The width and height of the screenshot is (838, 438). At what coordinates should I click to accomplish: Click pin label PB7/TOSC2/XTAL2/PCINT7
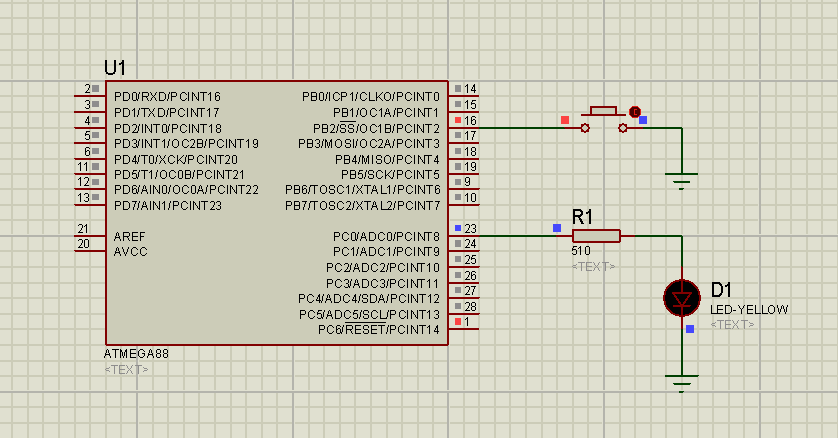[x=363, y=206]
